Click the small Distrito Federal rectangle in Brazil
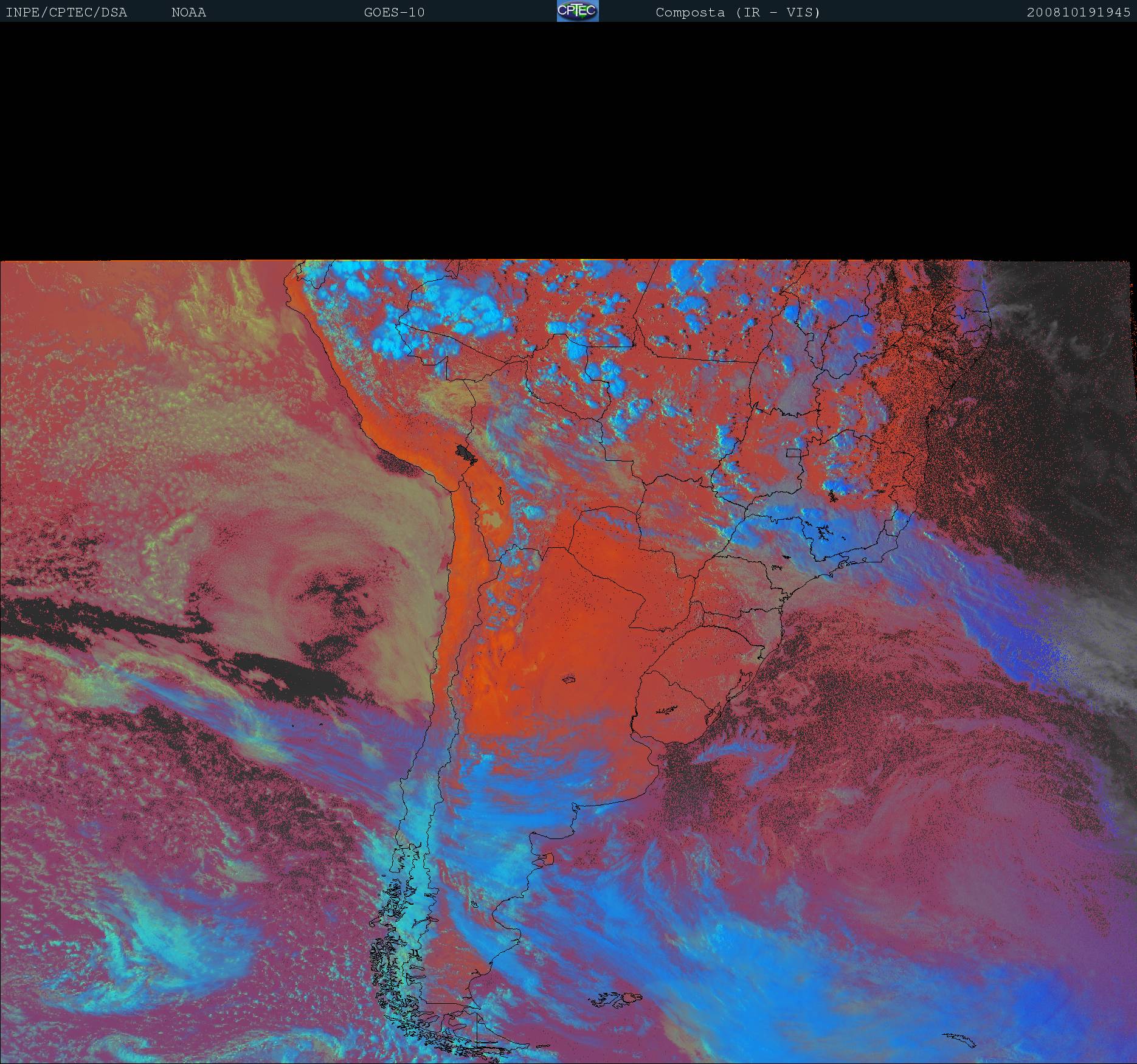1137x1064 pixels. pos(793,452)
